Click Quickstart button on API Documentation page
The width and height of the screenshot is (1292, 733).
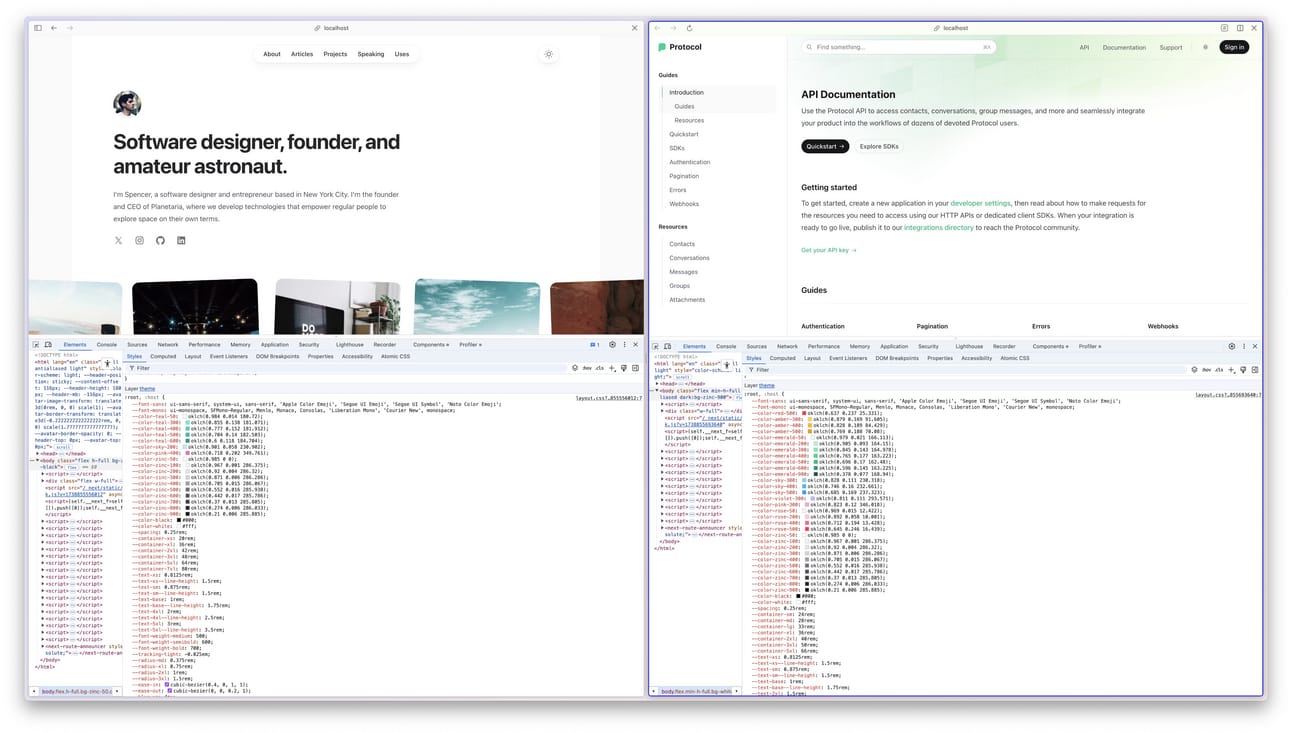[825, 146]
